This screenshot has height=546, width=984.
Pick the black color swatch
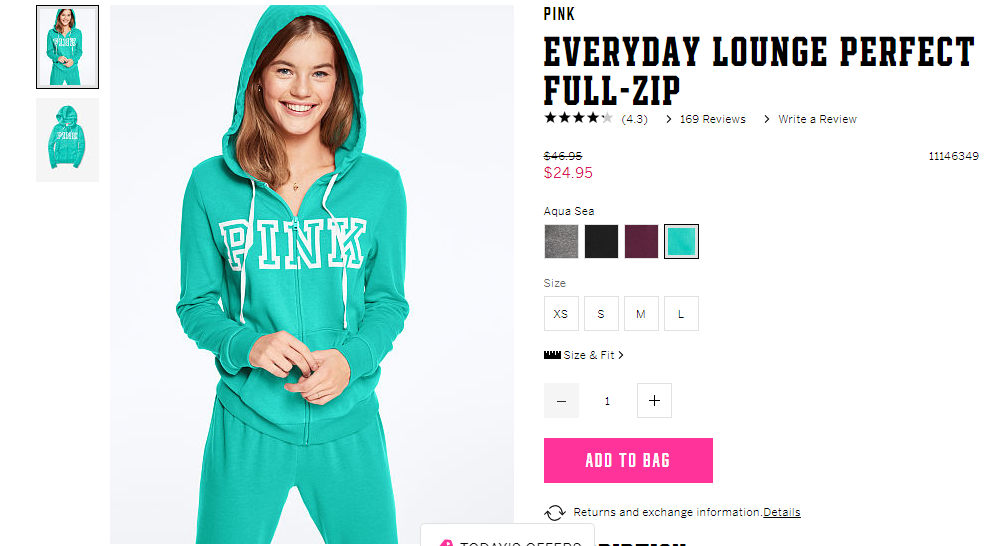click(x=601, y=242)
